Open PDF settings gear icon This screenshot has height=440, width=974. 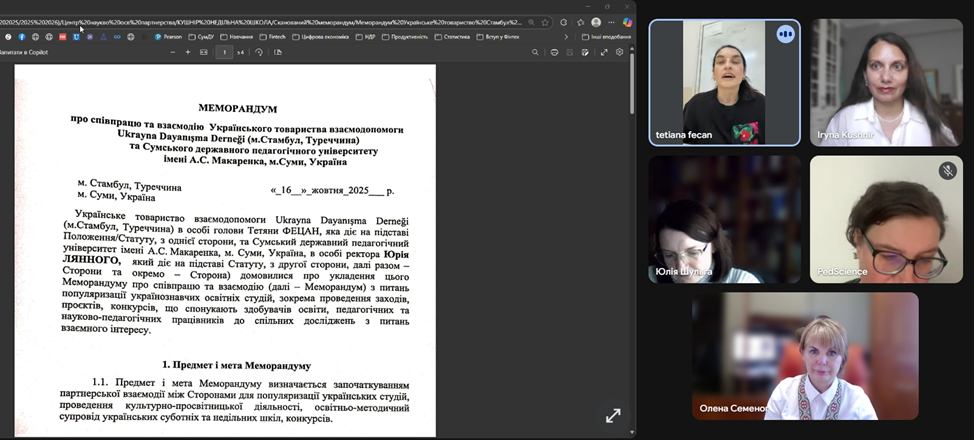[x=621, y=52]
